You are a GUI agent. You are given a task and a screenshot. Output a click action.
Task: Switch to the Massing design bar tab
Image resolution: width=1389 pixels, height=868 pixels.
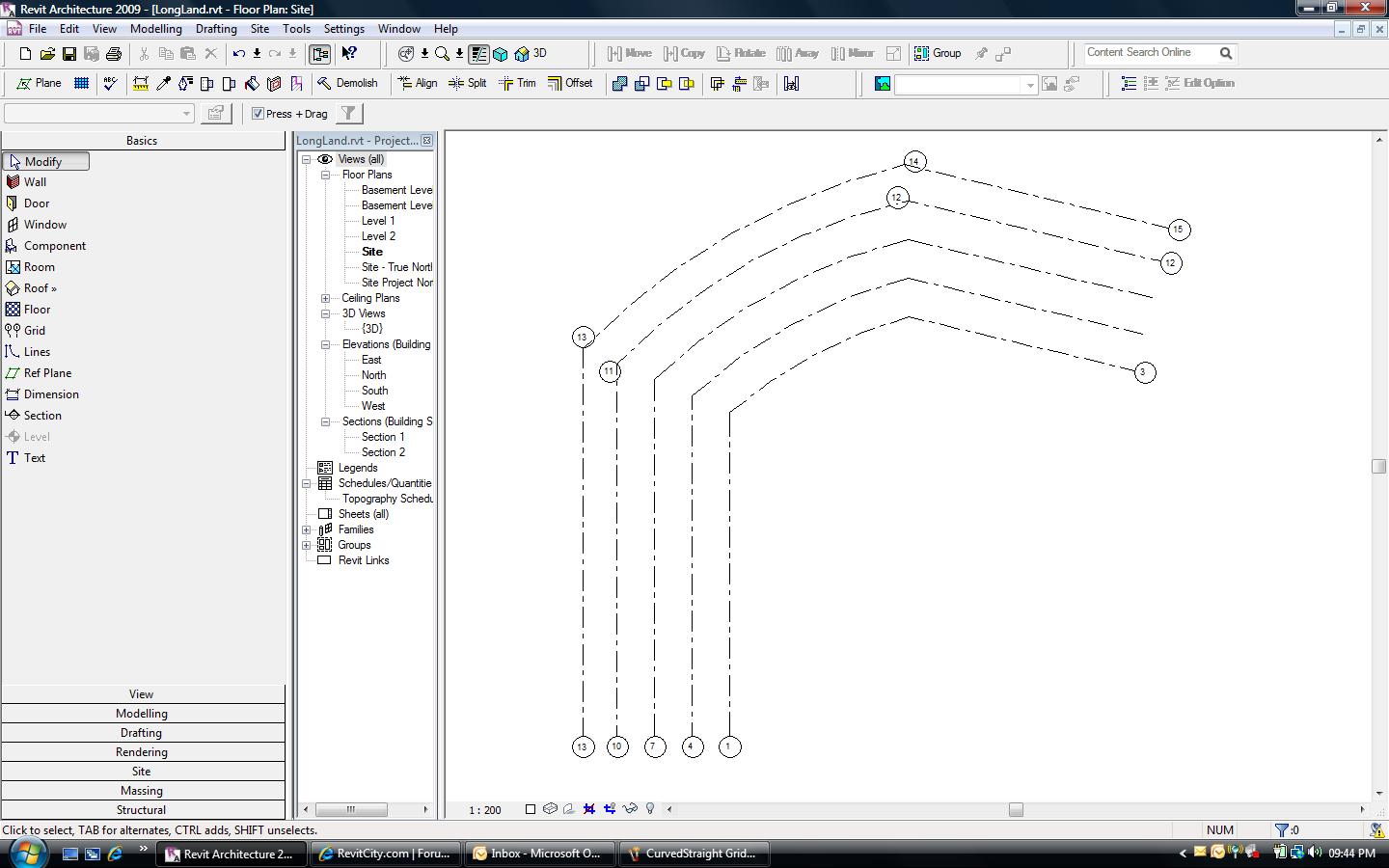142,791
